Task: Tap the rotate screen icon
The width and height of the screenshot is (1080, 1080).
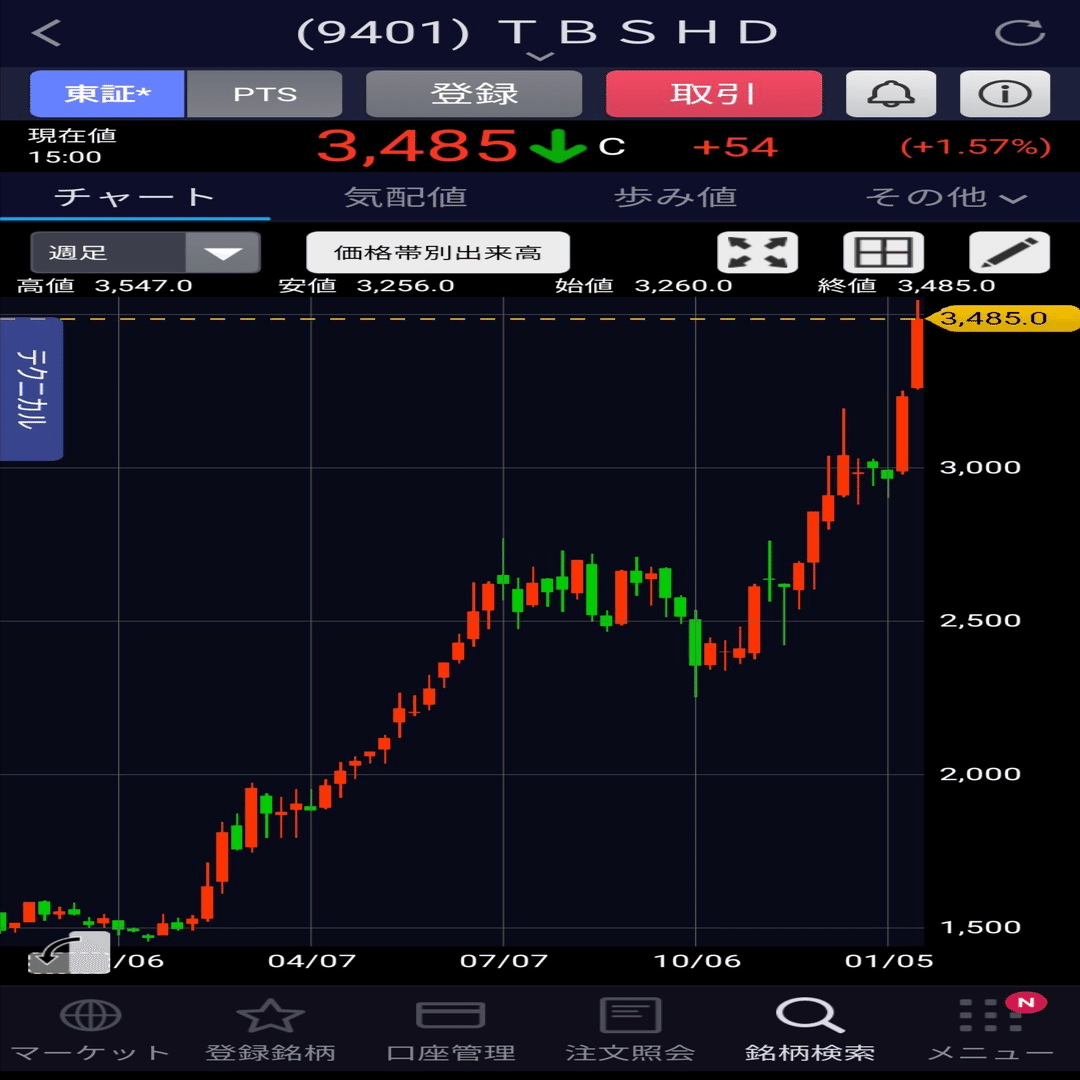Action: (x=69, y=953)
